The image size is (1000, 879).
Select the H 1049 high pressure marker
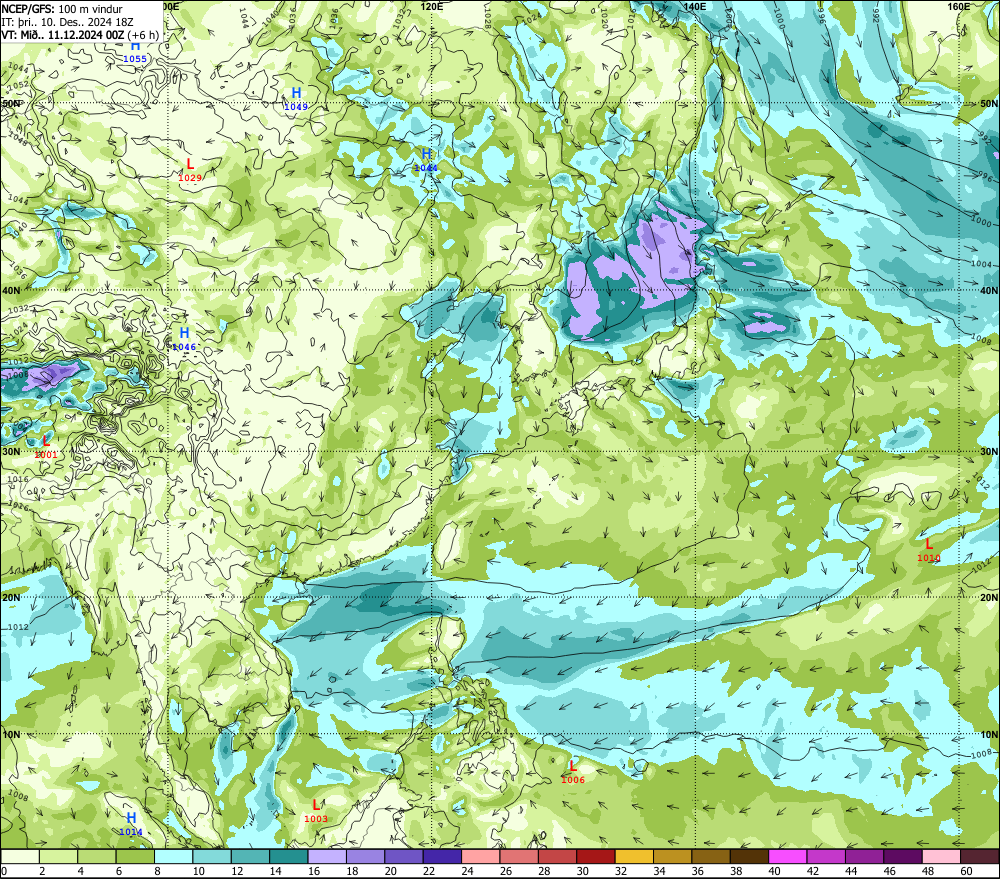(296, 100)
